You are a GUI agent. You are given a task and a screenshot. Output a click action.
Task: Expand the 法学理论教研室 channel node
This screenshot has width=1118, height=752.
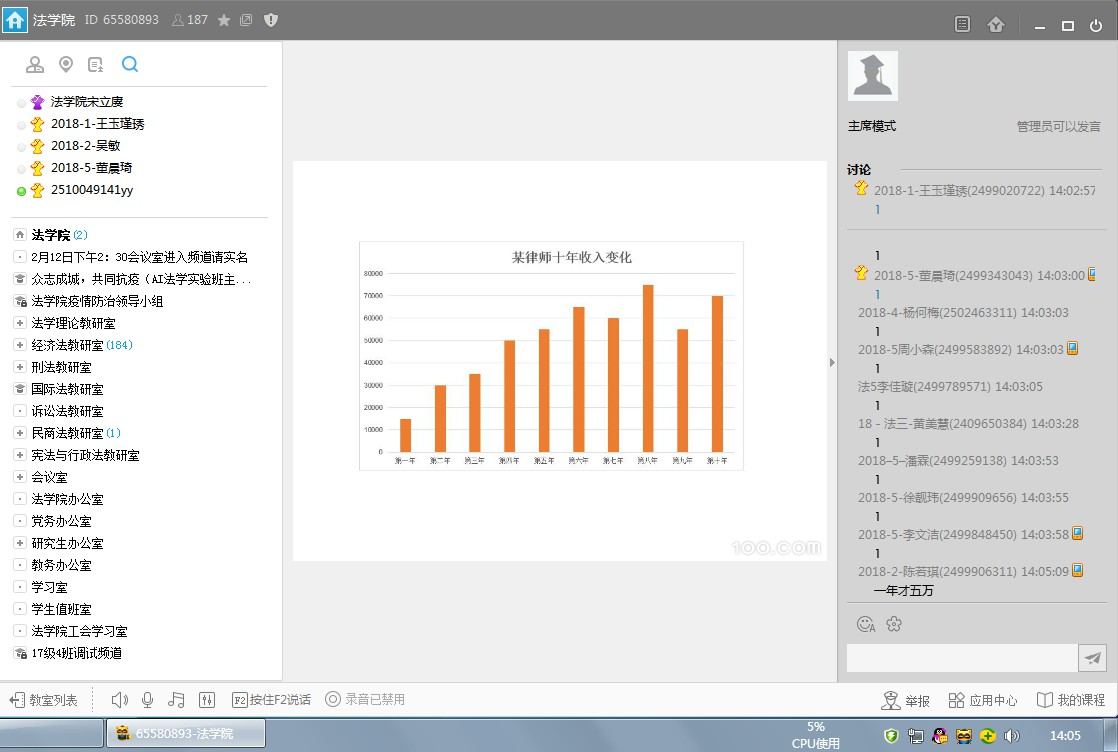pyautogui.click(x=20, y=323)
